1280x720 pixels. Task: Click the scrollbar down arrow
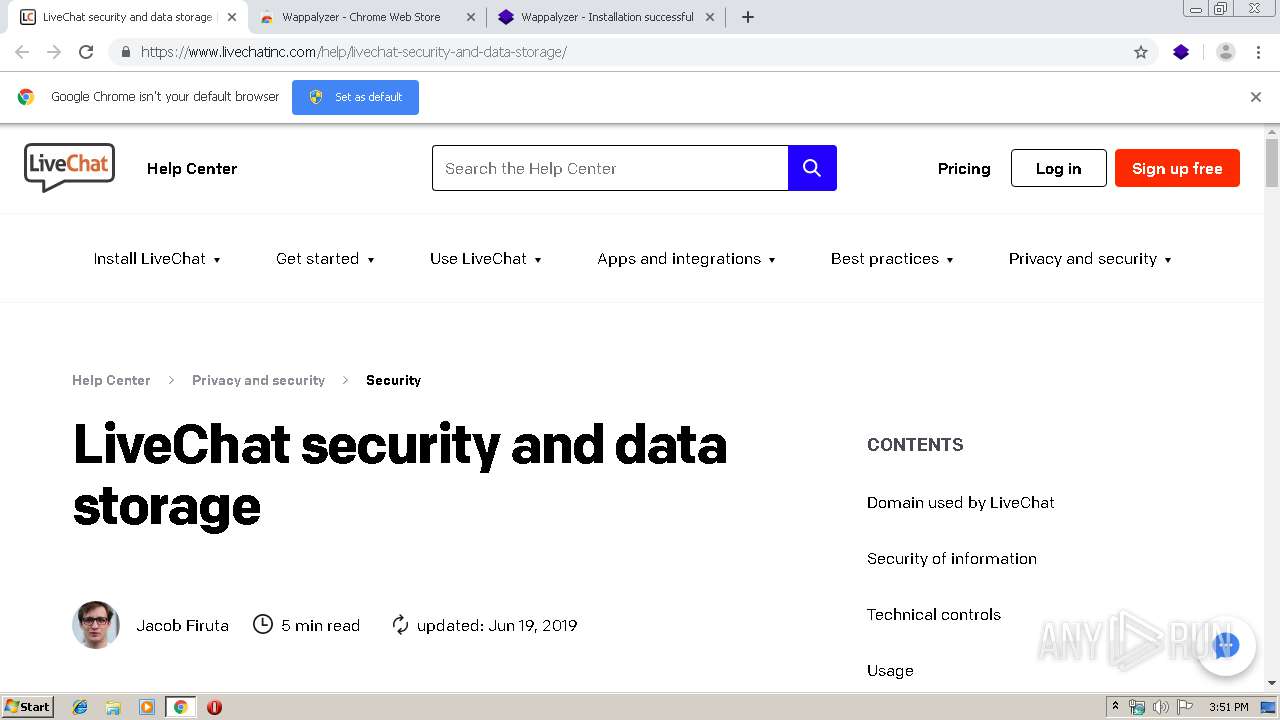[x=1272, y=683]
